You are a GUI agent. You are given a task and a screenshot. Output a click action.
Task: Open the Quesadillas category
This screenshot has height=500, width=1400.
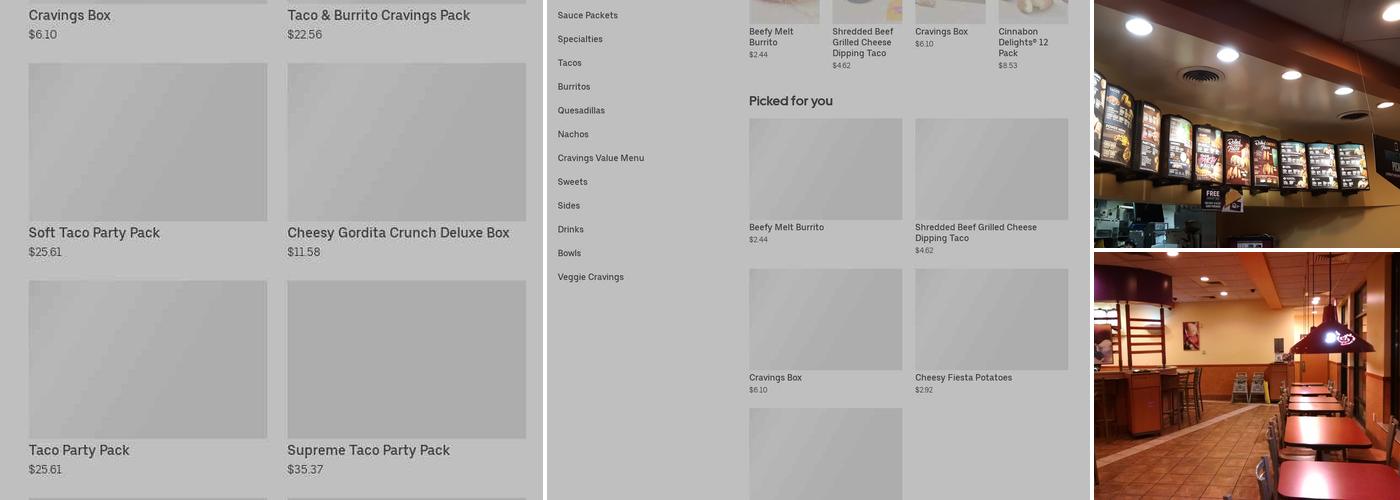(x=581, y=111)
